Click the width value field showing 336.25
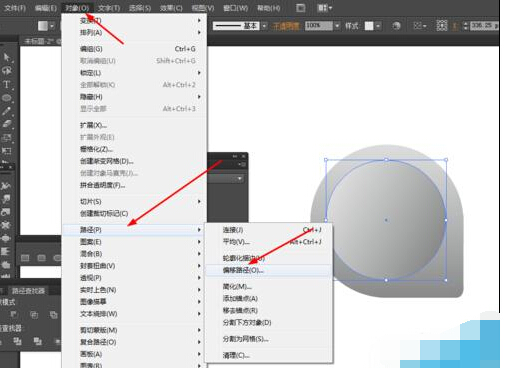Image resolution: width=505 pixels, height=368 pixels. coord(484,26)
